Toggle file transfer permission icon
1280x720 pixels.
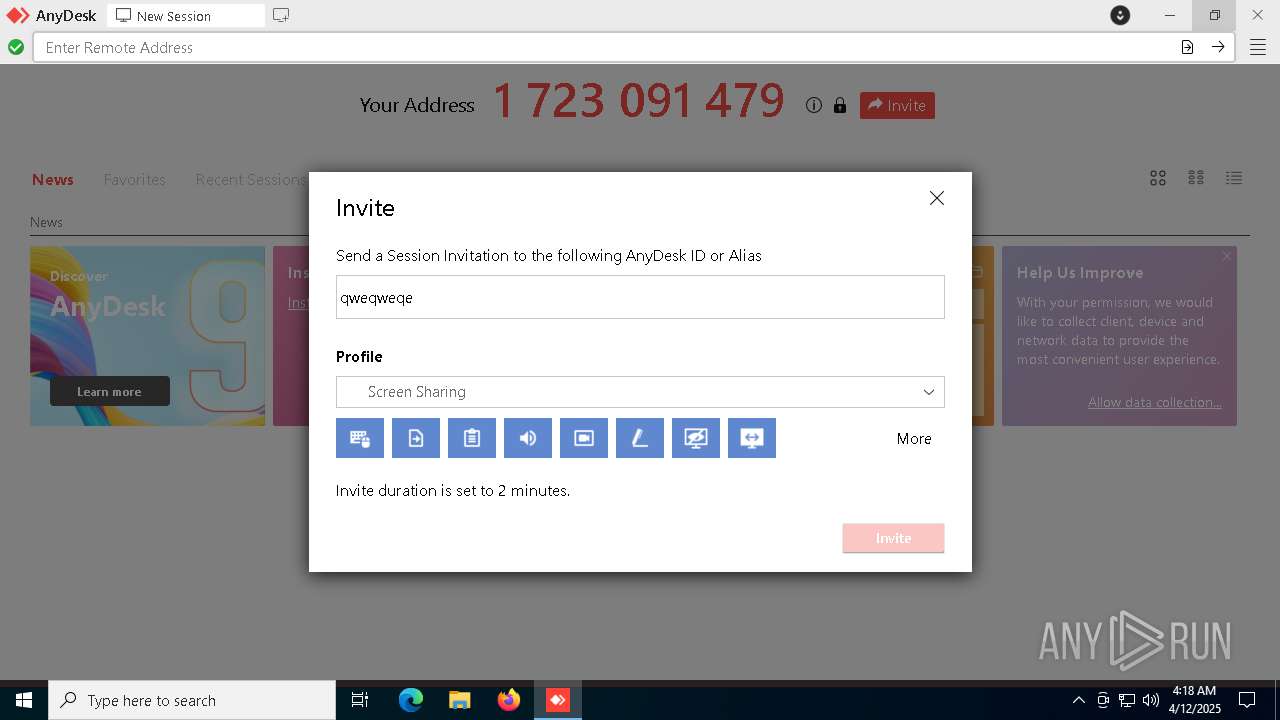(416, 438)
